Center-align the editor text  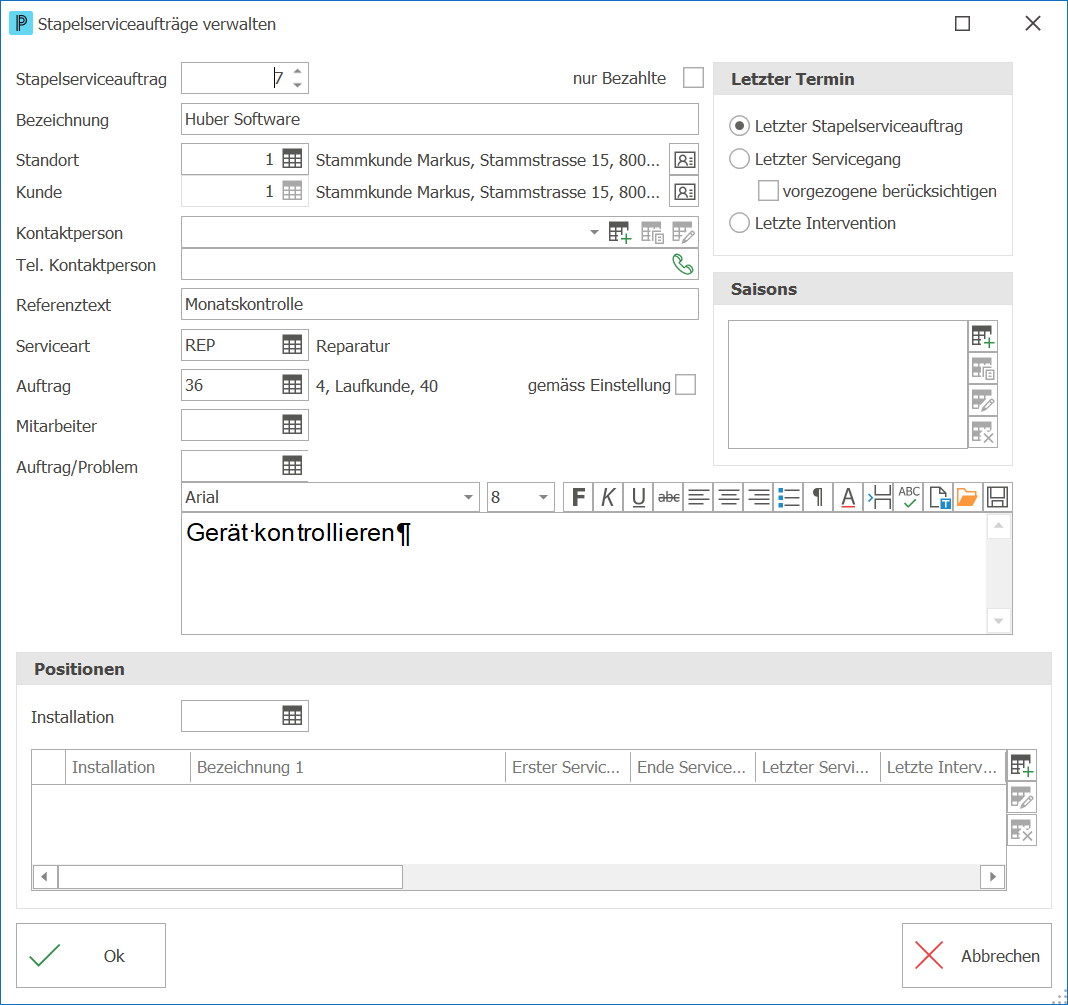pyautogui.click(x=729, y=498)
